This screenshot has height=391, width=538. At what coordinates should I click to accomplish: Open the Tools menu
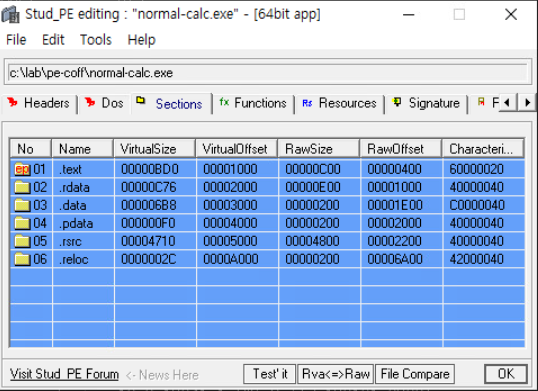point(96,40)
